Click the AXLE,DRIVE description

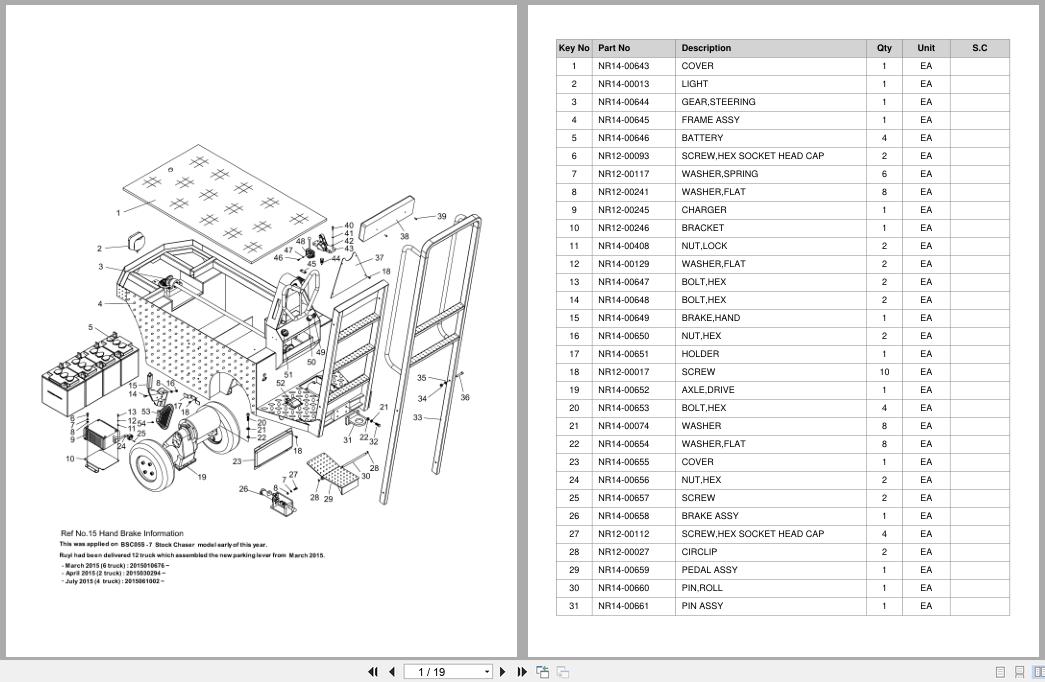708,390
